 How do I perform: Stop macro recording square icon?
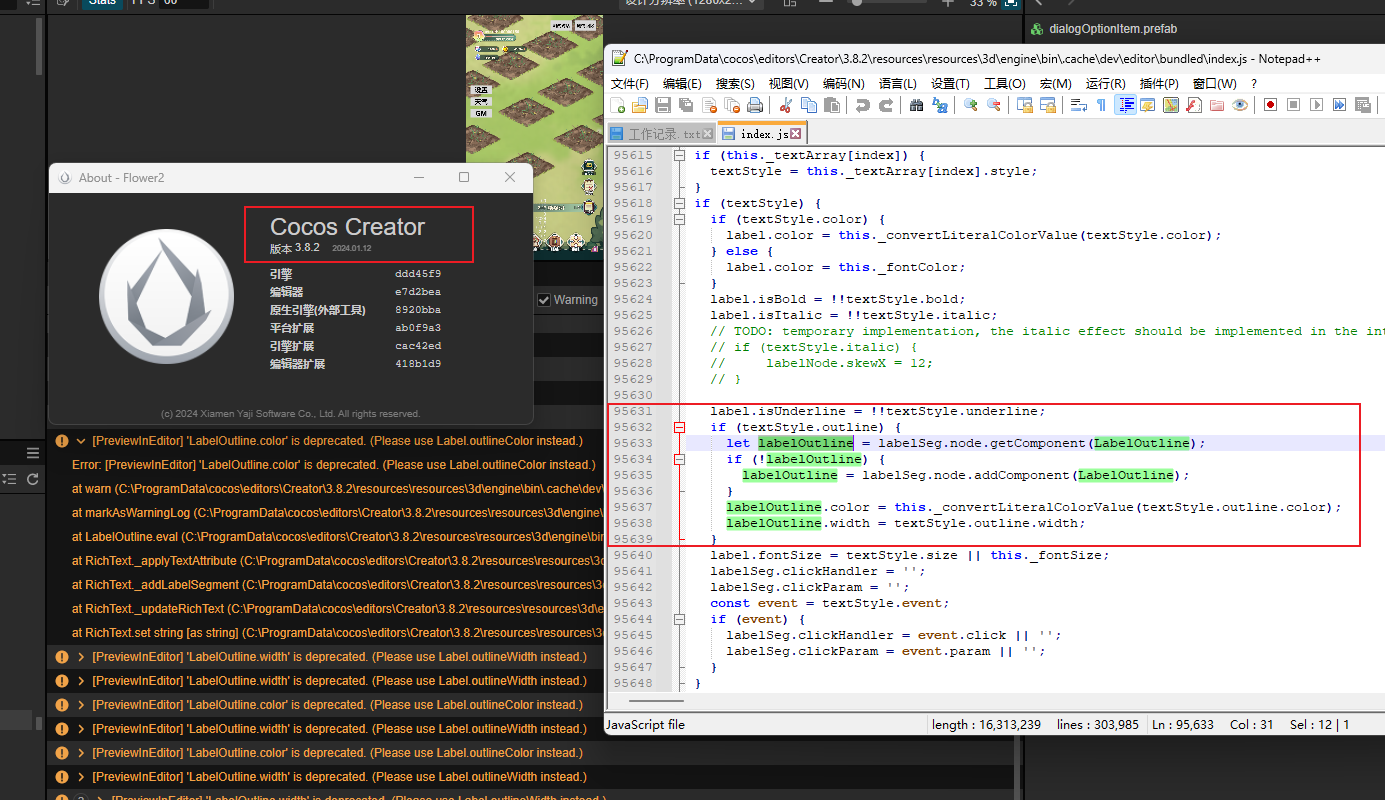(1294, 105)
